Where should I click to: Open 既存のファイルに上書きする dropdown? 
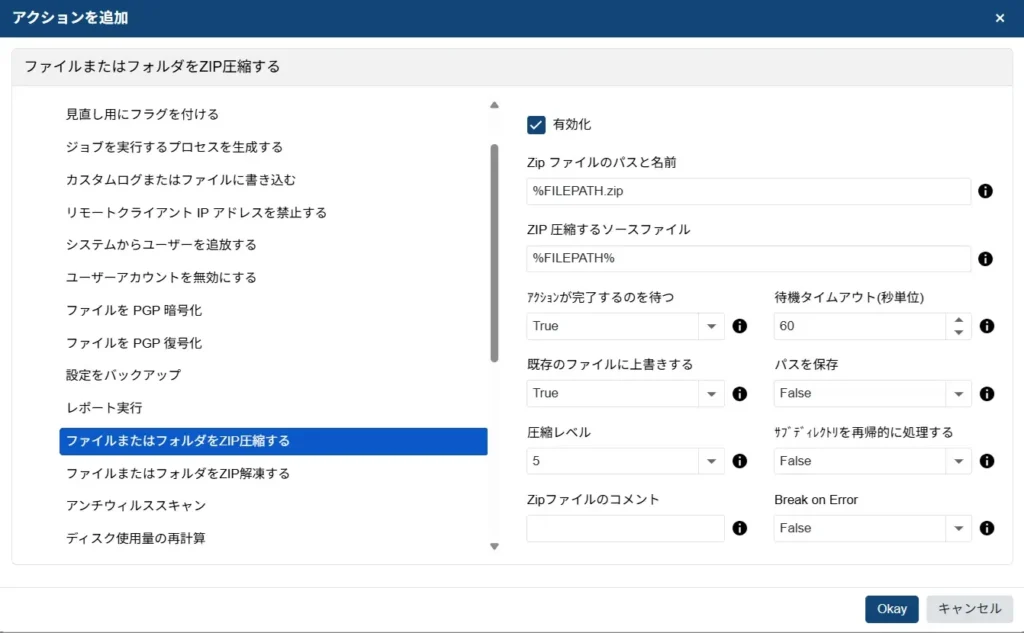711,393
